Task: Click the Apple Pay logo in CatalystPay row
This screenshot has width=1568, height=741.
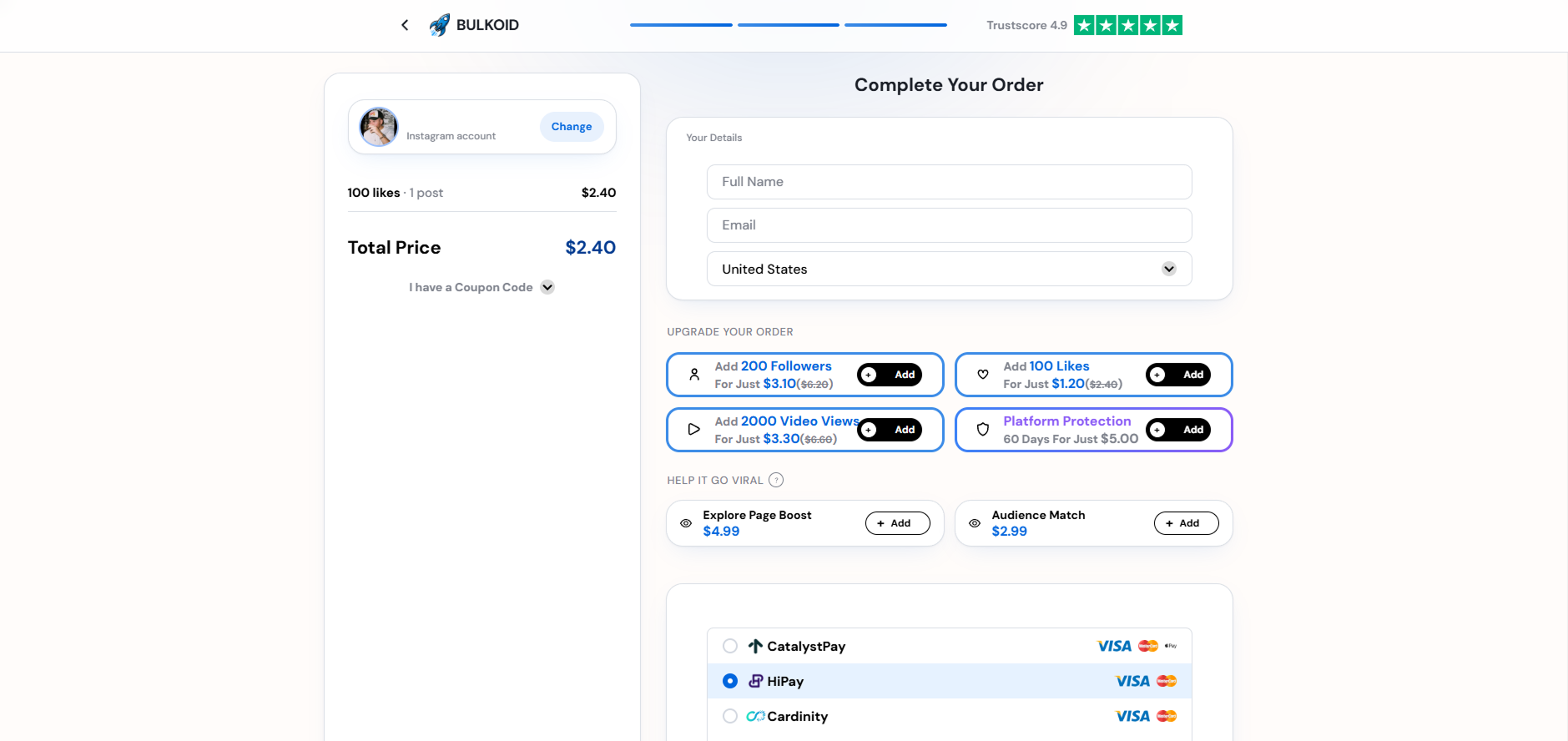Action: click(1171, 646)
